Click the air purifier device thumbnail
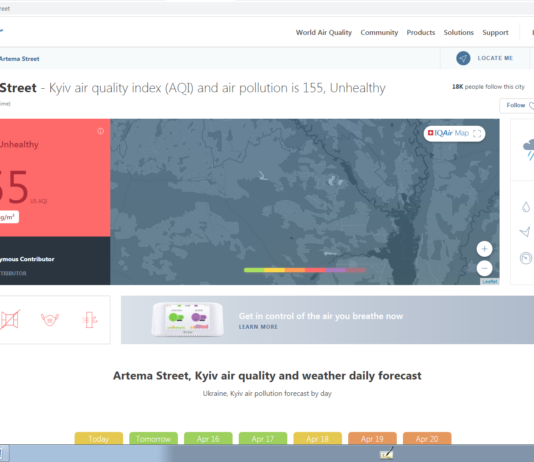Image resolution: width=534 pixels, height=462 pixels. (188, 319)
